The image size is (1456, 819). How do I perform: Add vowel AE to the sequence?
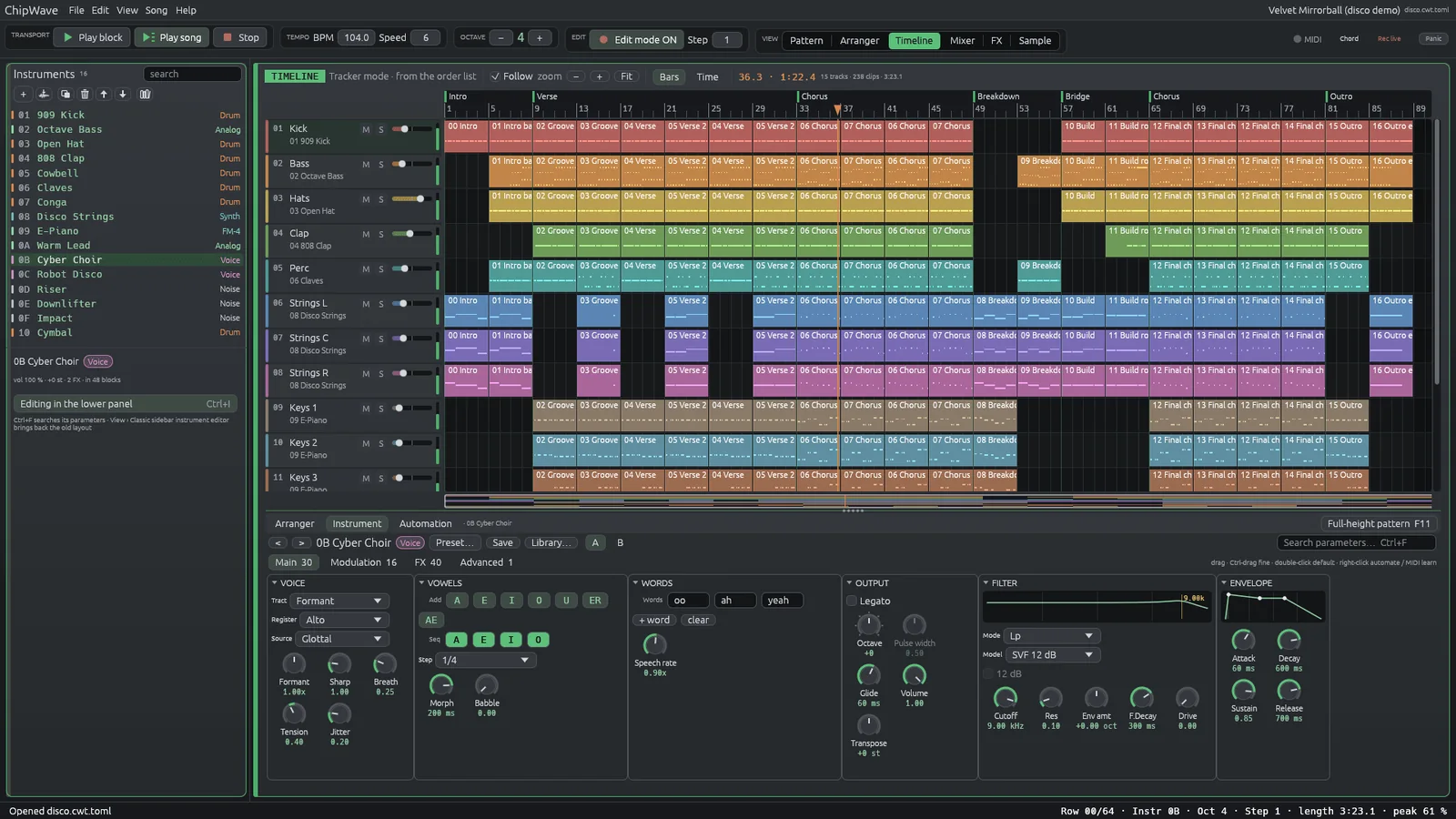tap(430, 620)
